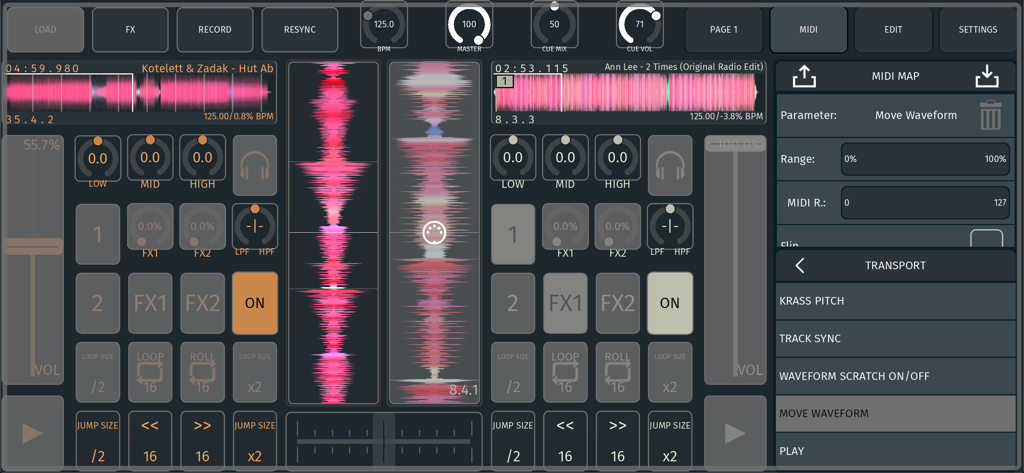Image resolution: width=1024 pixels, height=473 pixels.
Task: Open the MIDI tab
Action: (x=808, y=30)
